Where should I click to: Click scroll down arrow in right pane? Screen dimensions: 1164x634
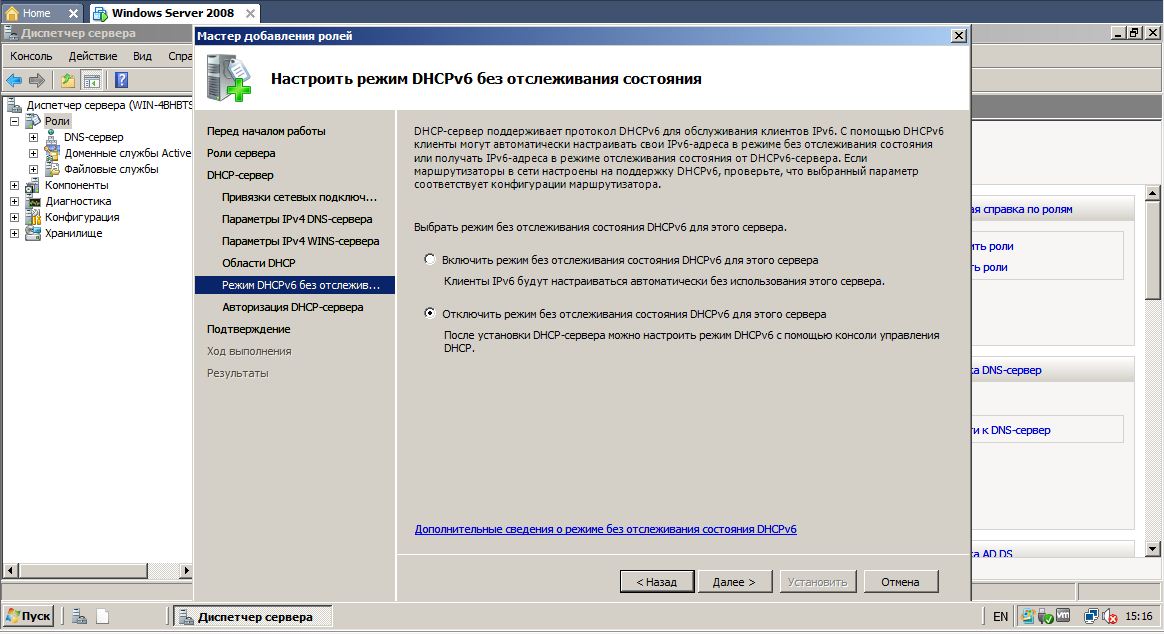[x=1152, y=549]
